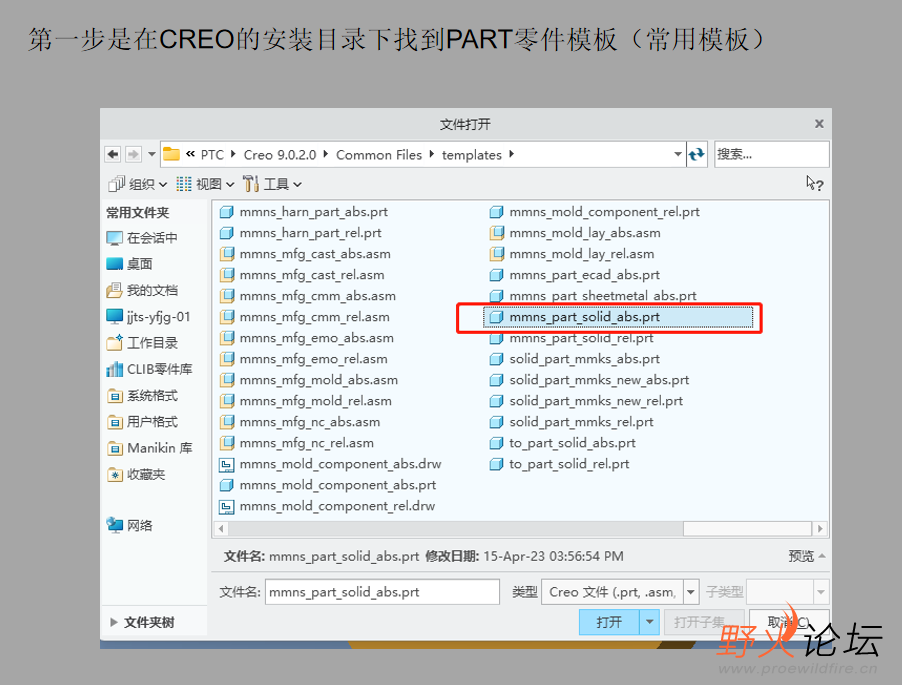The image size is (902, 685).
Task: Select Creo 9.0.2.0 in breadcrumb path
Action: pos(280,155)
